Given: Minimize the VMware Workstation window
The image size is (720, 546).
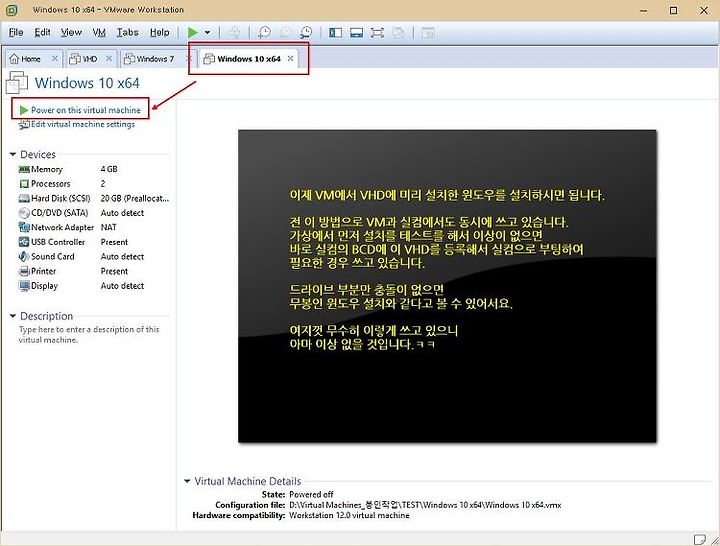Looking at the screenshot, I should pos(644,10).
